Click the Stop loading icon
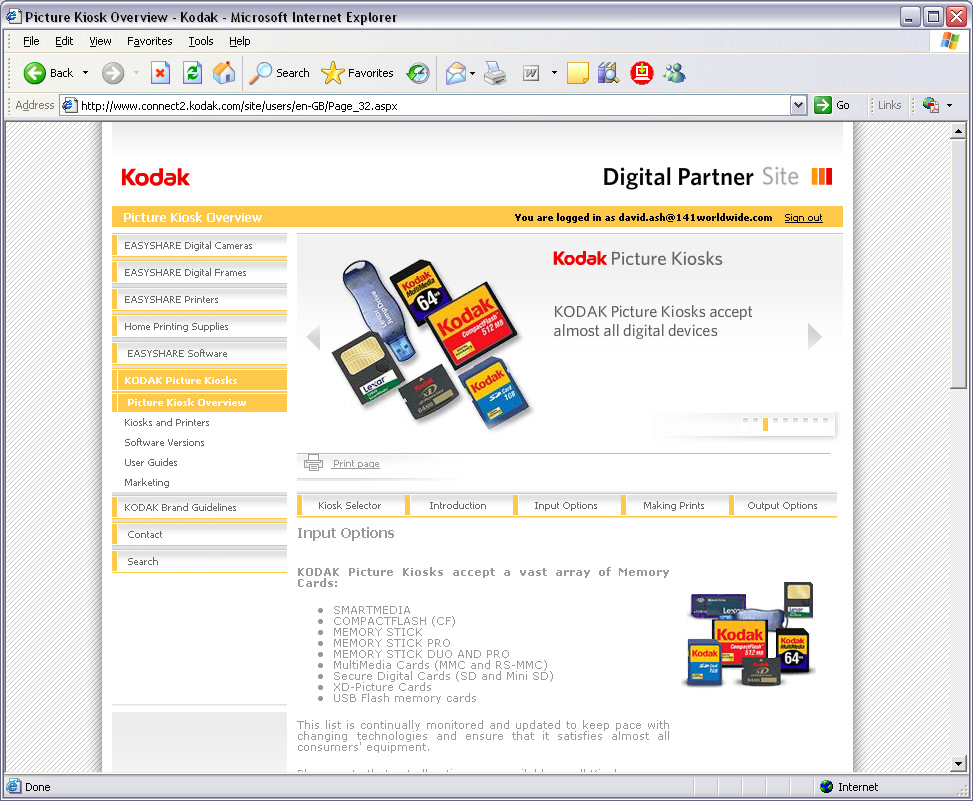The image size is (973, 801). (x=160, y=73)
